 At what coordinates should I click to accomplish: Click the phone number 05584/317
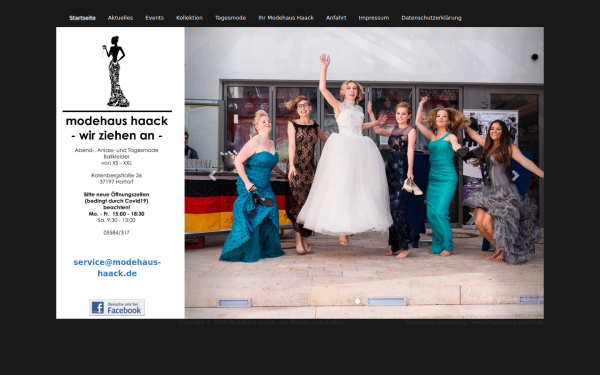116,233
